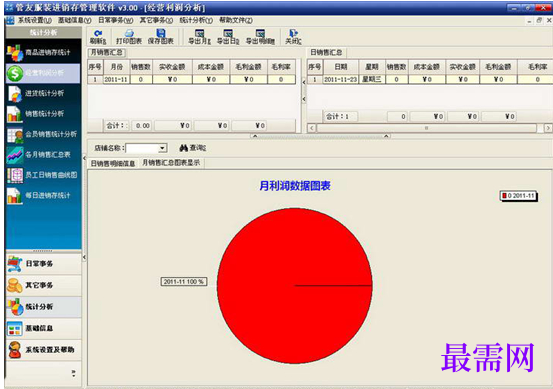Viewport: 553px width, 389px height.
Task: Expand the sidebar overflow chevron at bottom
Action: [73, 373]
